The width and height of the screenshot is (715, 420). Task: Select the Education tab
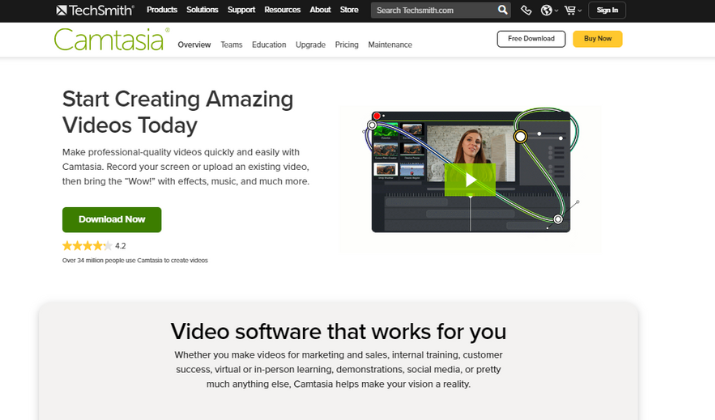(269, 45)
